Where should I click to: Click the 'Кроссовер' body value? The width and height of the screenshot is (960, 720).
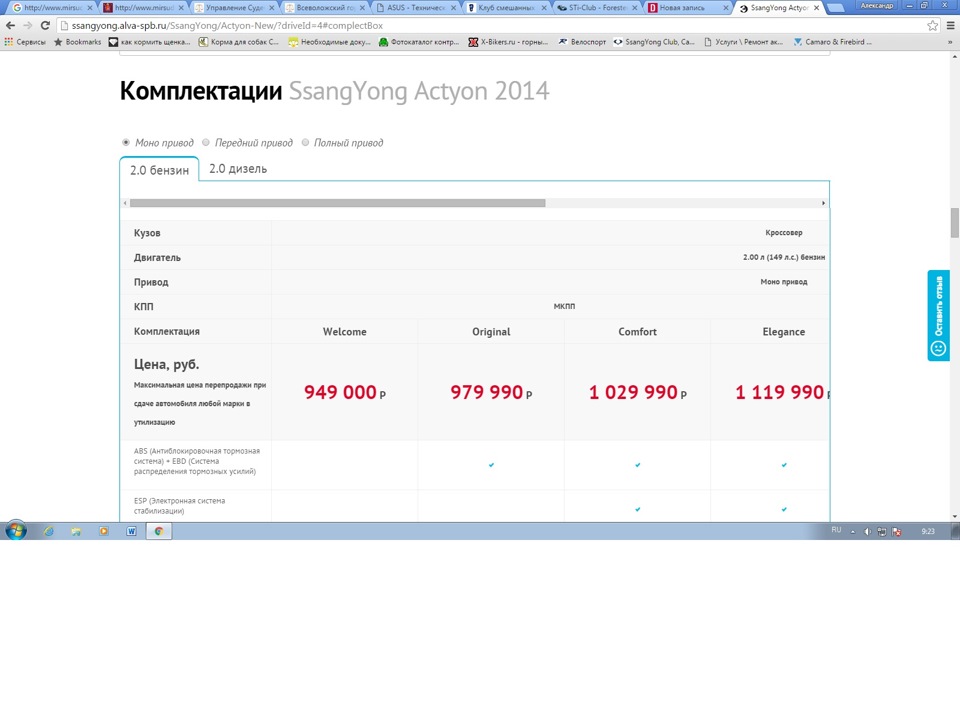(x=784, y=233)
